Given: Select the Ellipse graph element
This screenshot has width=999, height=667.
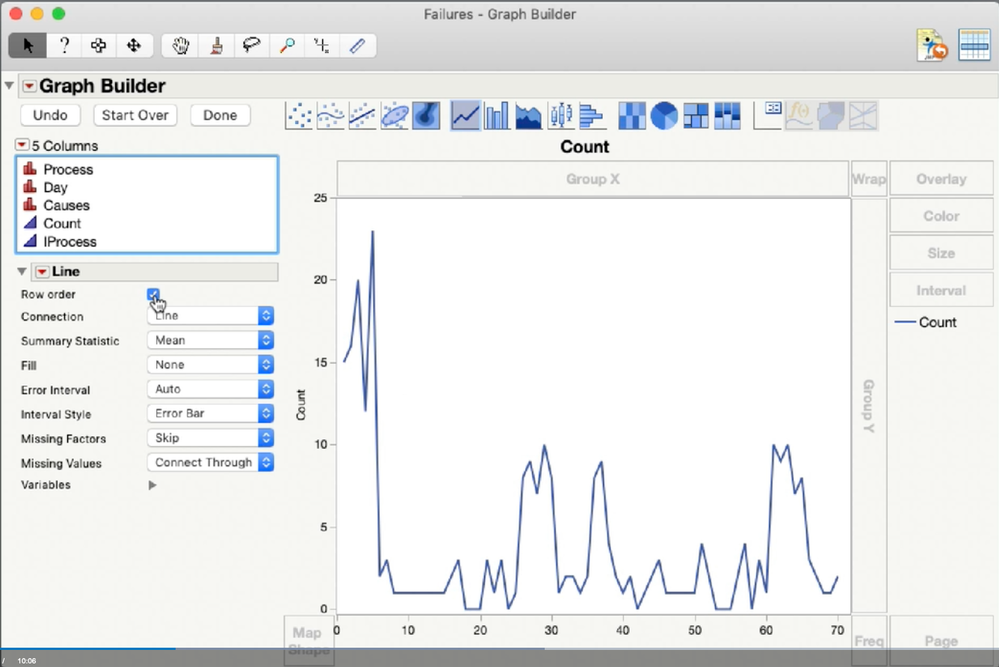Looking at the screenshot, I should click(x=394, y=116).
